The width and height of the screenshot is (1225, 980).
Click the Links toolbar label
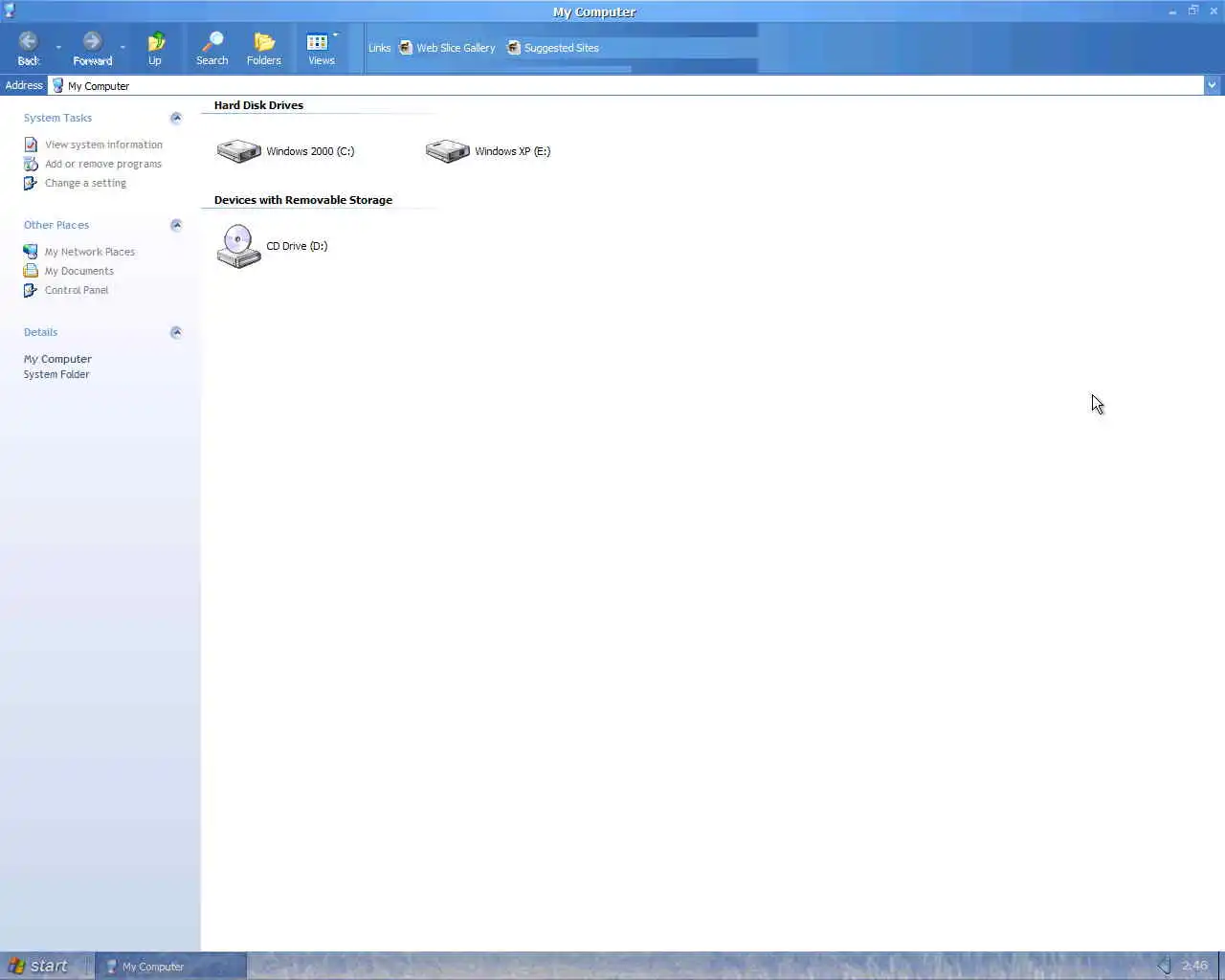click(380, 48)
